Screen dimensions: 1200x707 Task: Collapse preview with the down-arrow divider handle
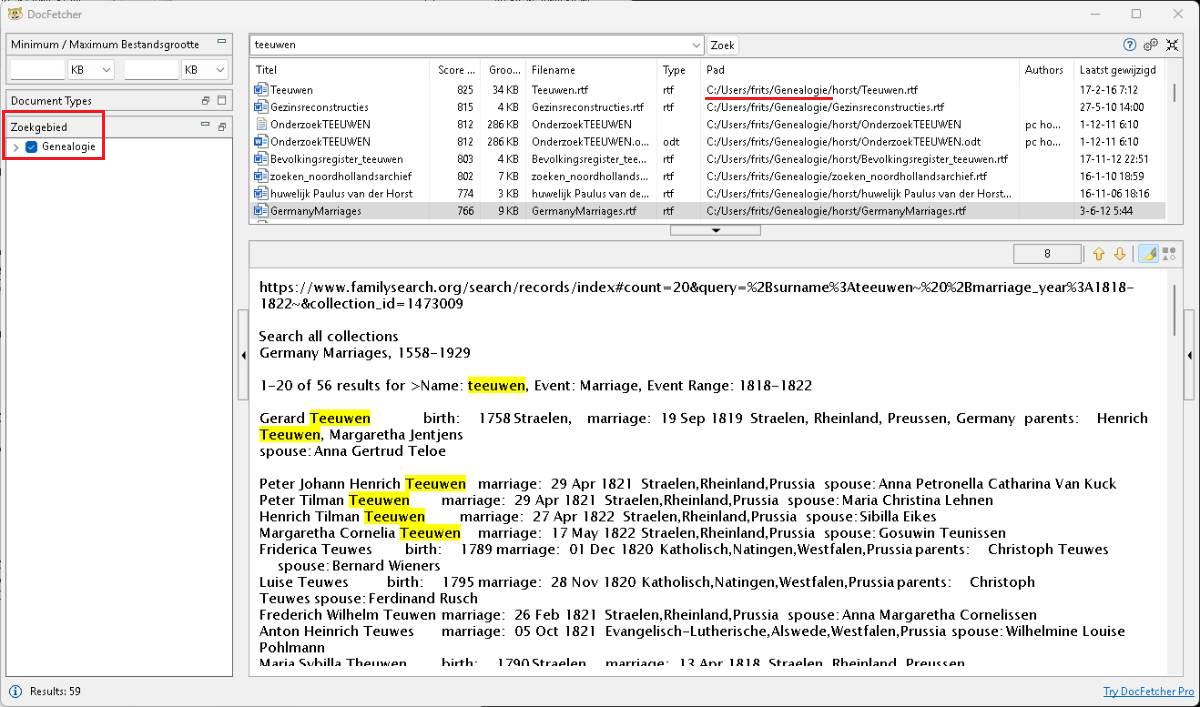click(x=715, y=230)
